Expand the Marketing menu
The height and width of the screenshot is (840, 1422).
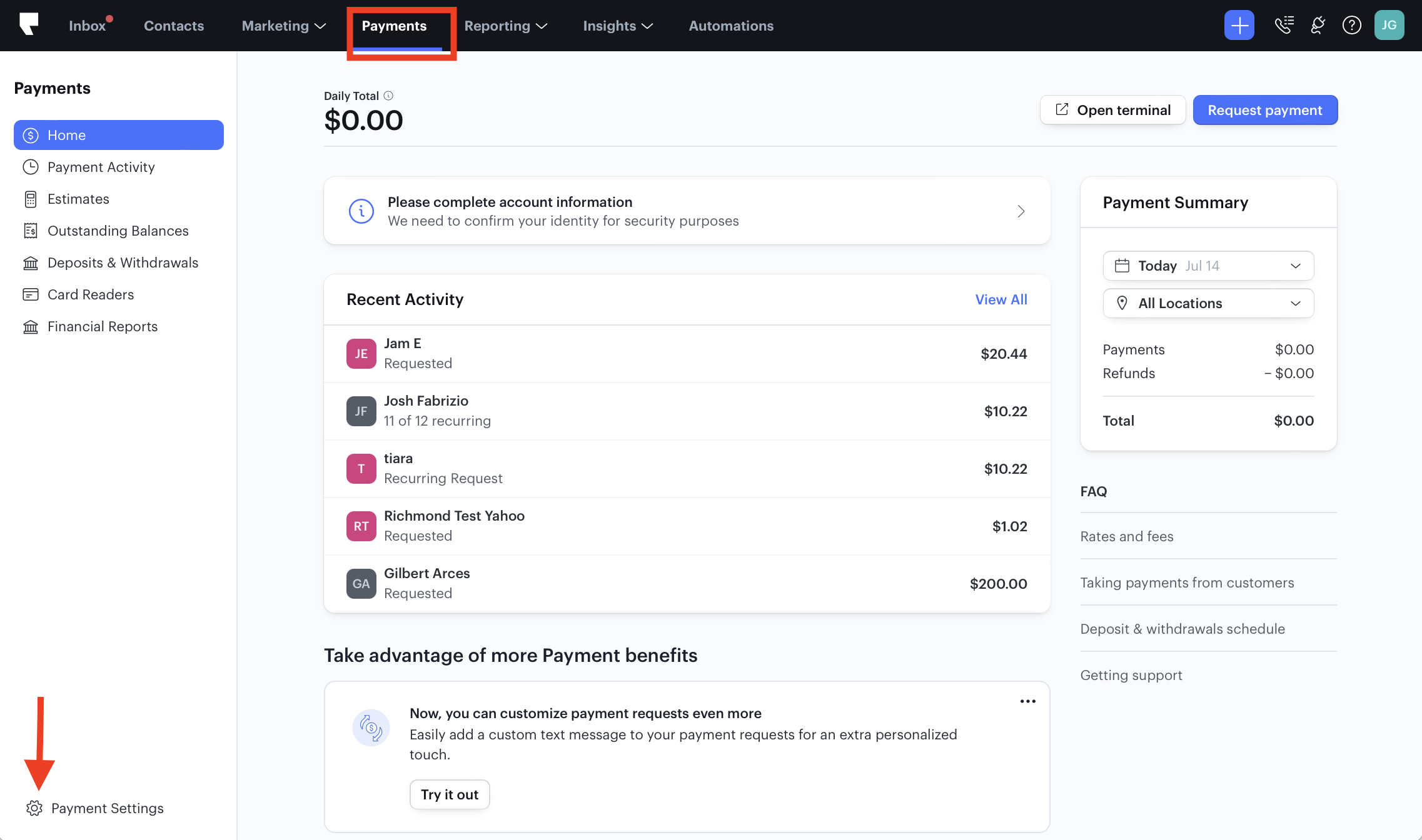point(283,26)
